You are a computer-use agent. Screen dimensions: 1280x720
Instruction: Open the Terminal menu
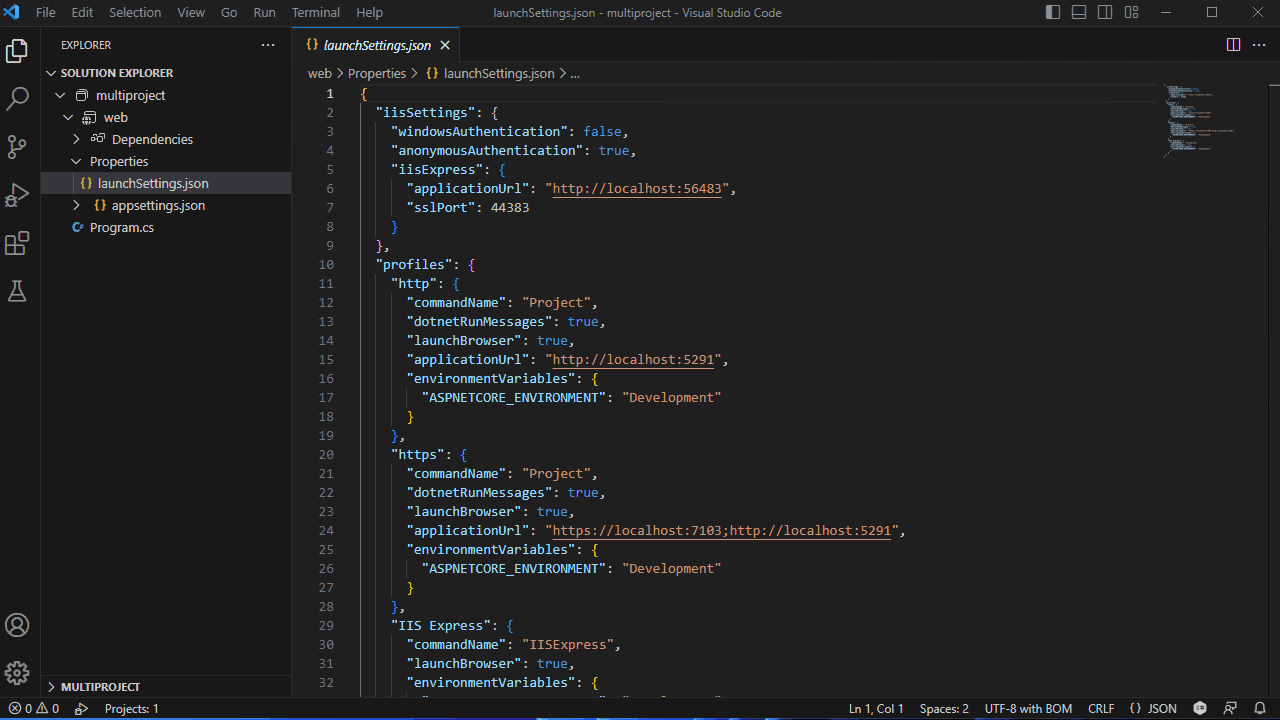point(315,12)
